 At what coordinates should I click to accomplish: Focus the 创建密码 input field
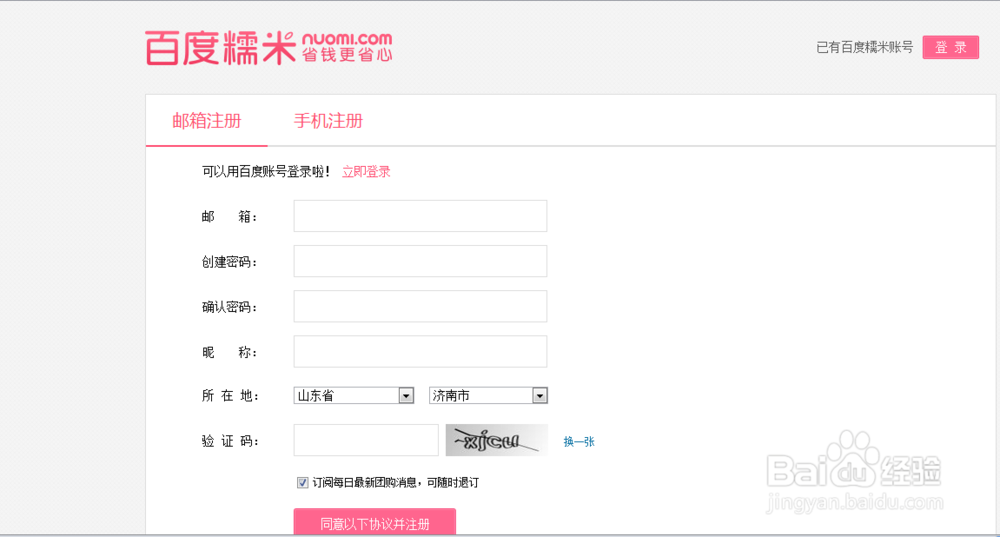point(420,261)
